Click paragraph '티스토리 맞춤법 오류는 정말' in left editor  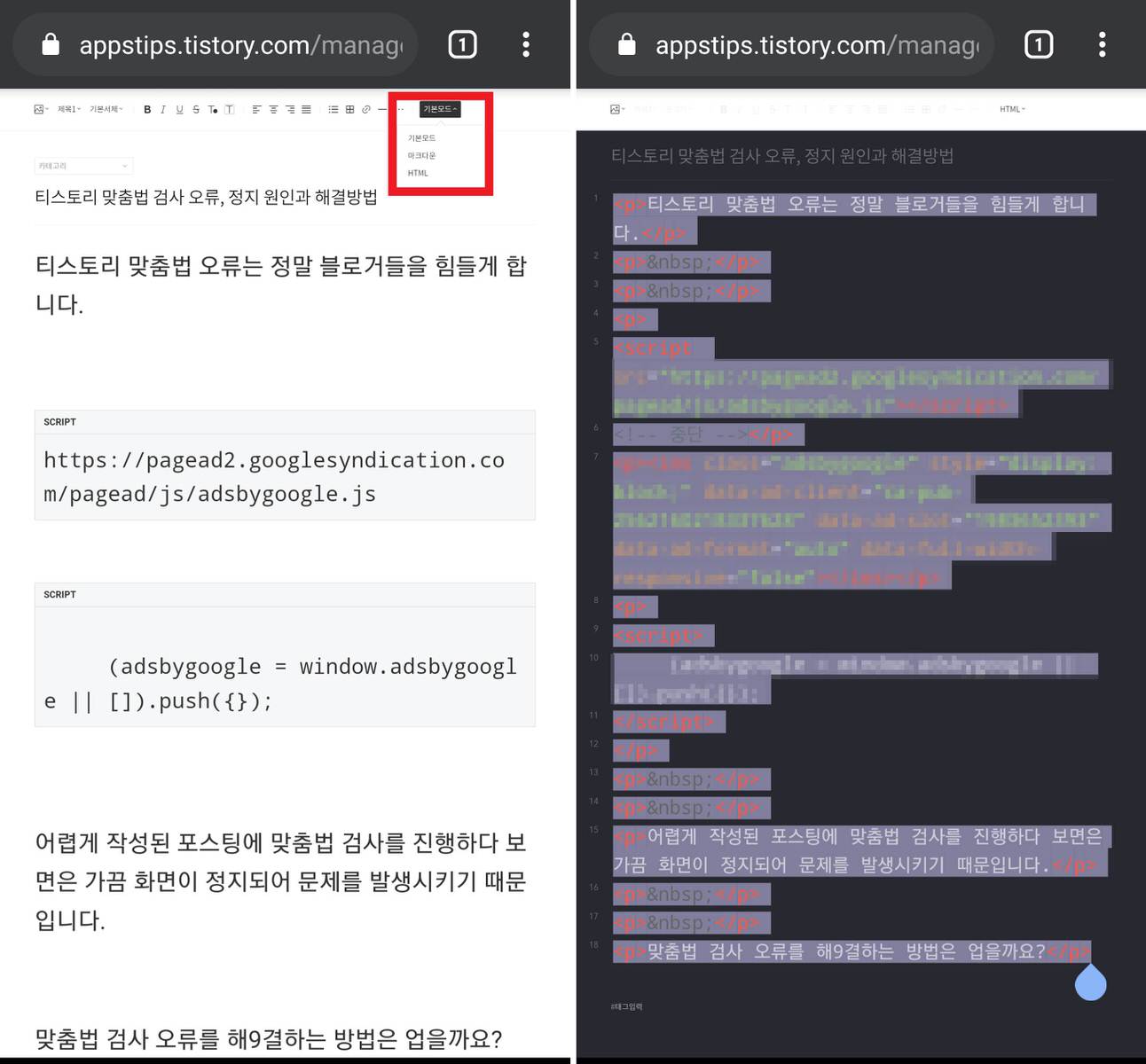(x=281, y=285)
